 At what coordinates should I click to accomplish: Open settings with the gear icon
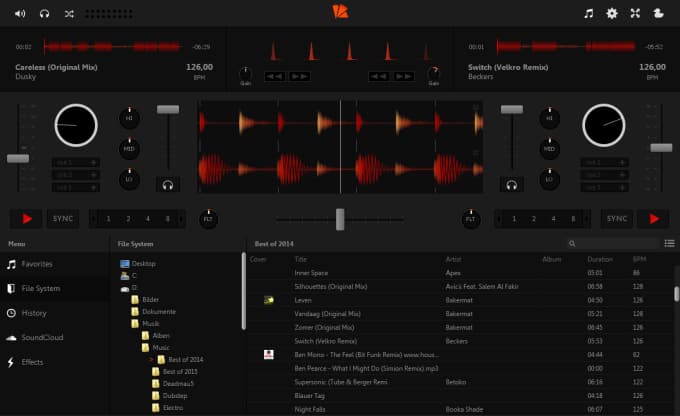coord(612,14)
